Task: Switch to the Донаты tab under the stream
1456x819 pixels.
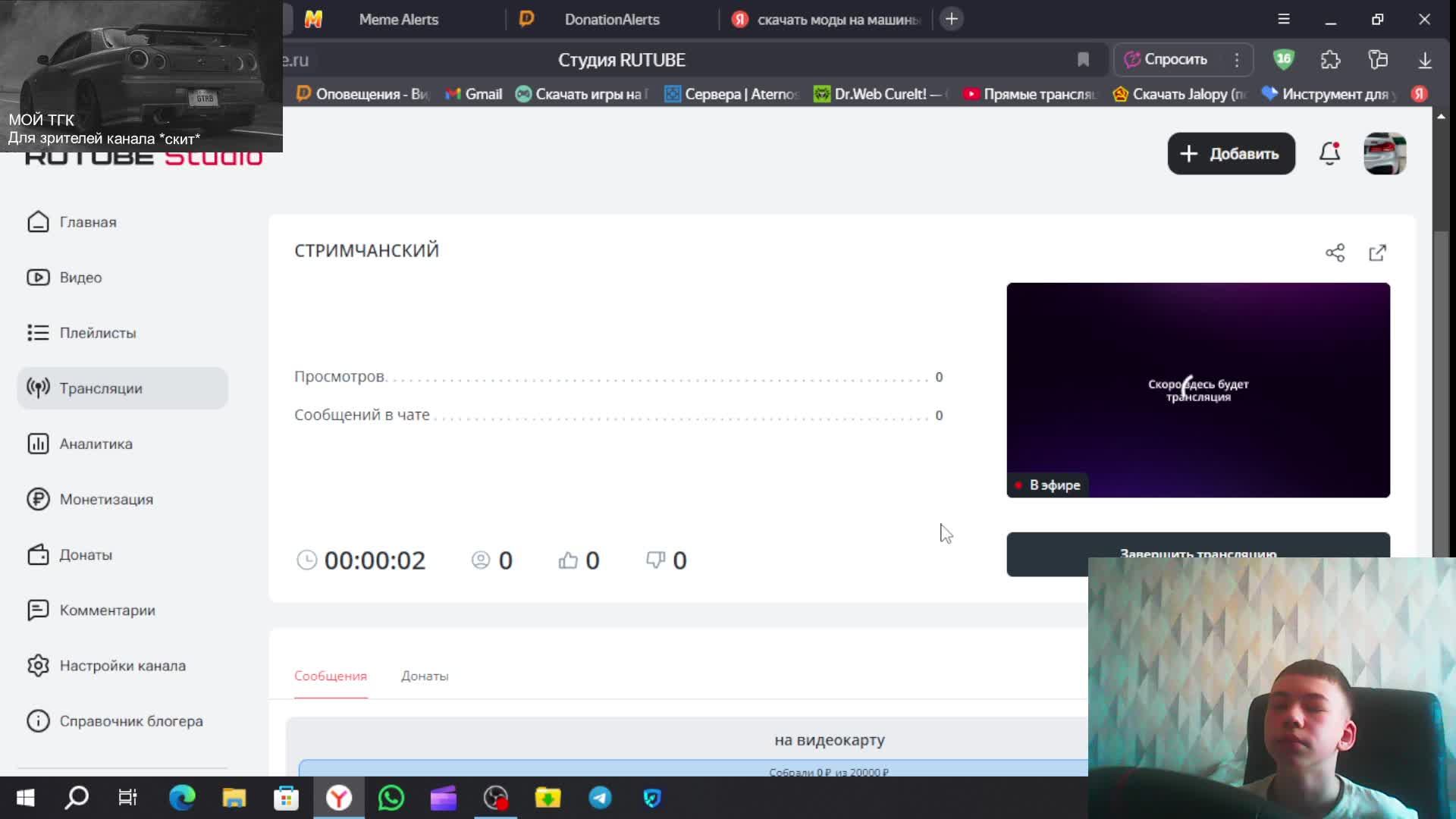Action: point(424,676)
